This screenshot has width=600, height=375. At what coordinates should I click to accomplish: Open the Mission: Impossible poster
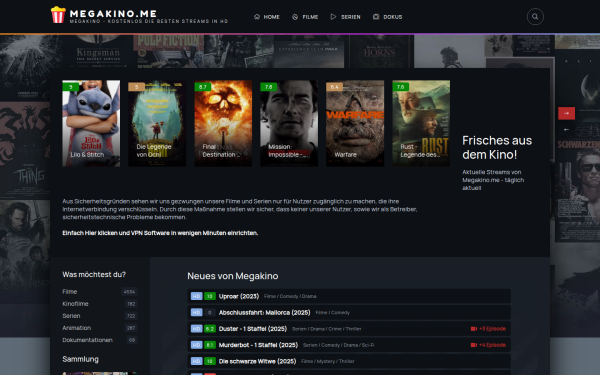tap(289, 123)
